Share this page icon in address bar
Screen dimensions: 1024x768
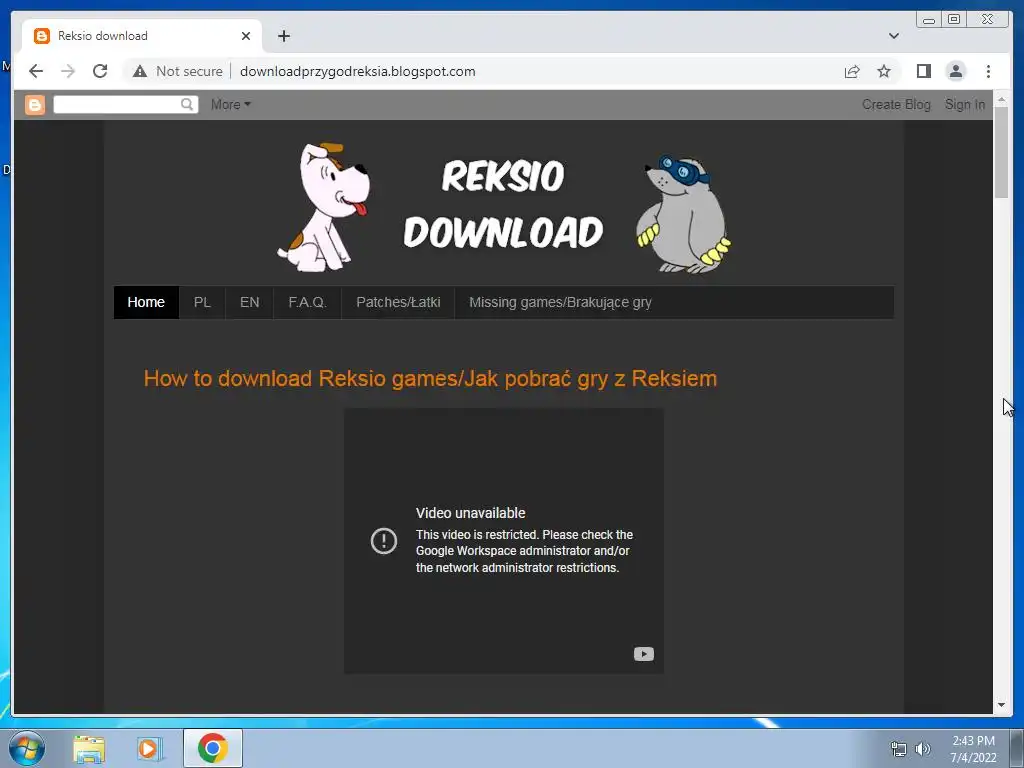[852, 71]
